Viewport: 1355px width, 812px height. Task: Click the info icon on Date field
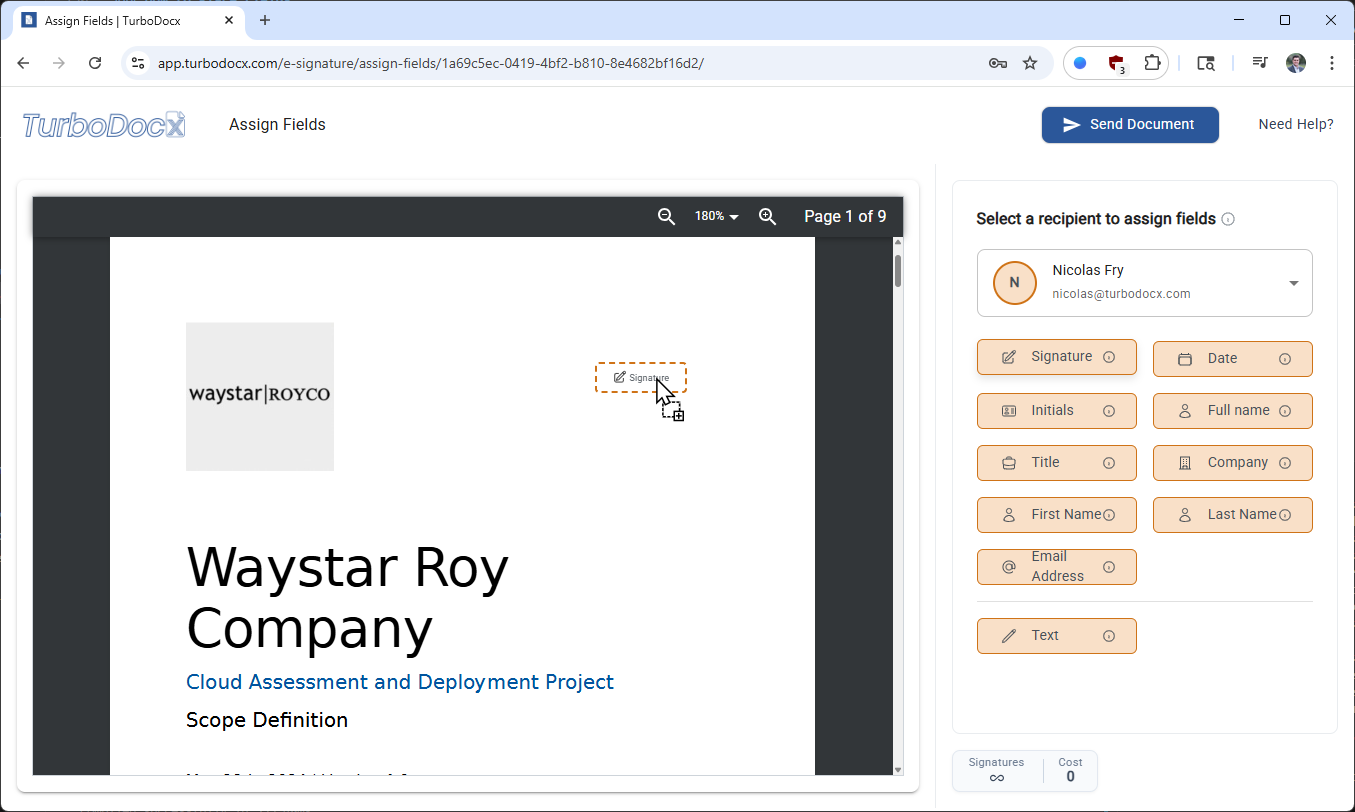pyautogui.click(x=1285, y=359)
